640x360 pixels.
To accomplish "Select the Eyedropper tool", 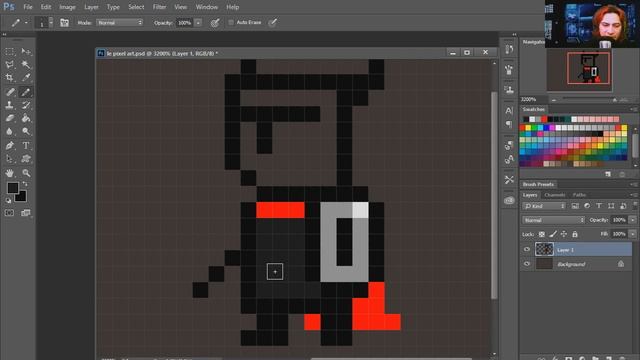I will point(26,78).
